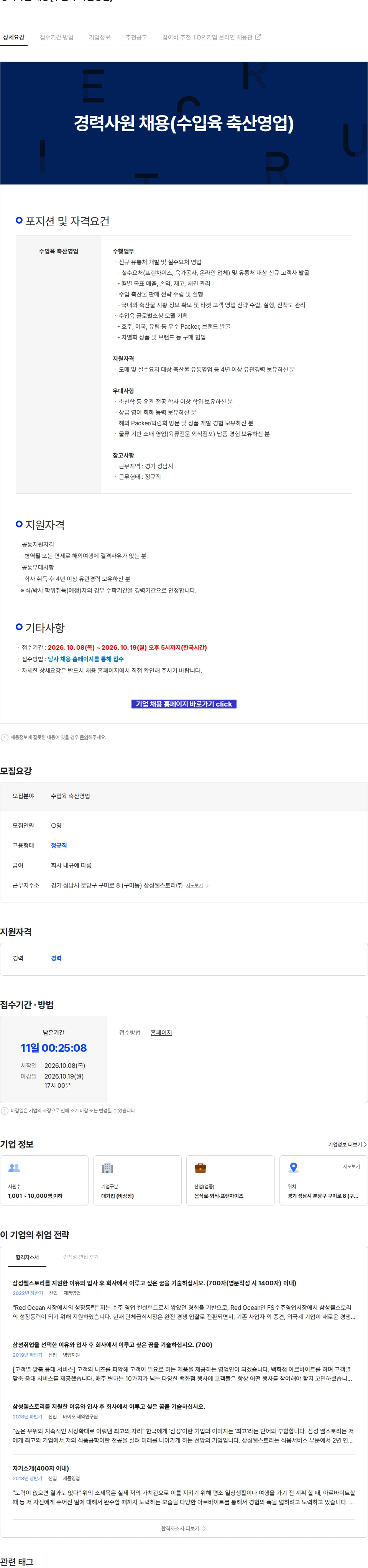Open the 삼성취업을 선택한 이유 essay title
Viewport: 368px width, 1568px height.
(113, 1345)
